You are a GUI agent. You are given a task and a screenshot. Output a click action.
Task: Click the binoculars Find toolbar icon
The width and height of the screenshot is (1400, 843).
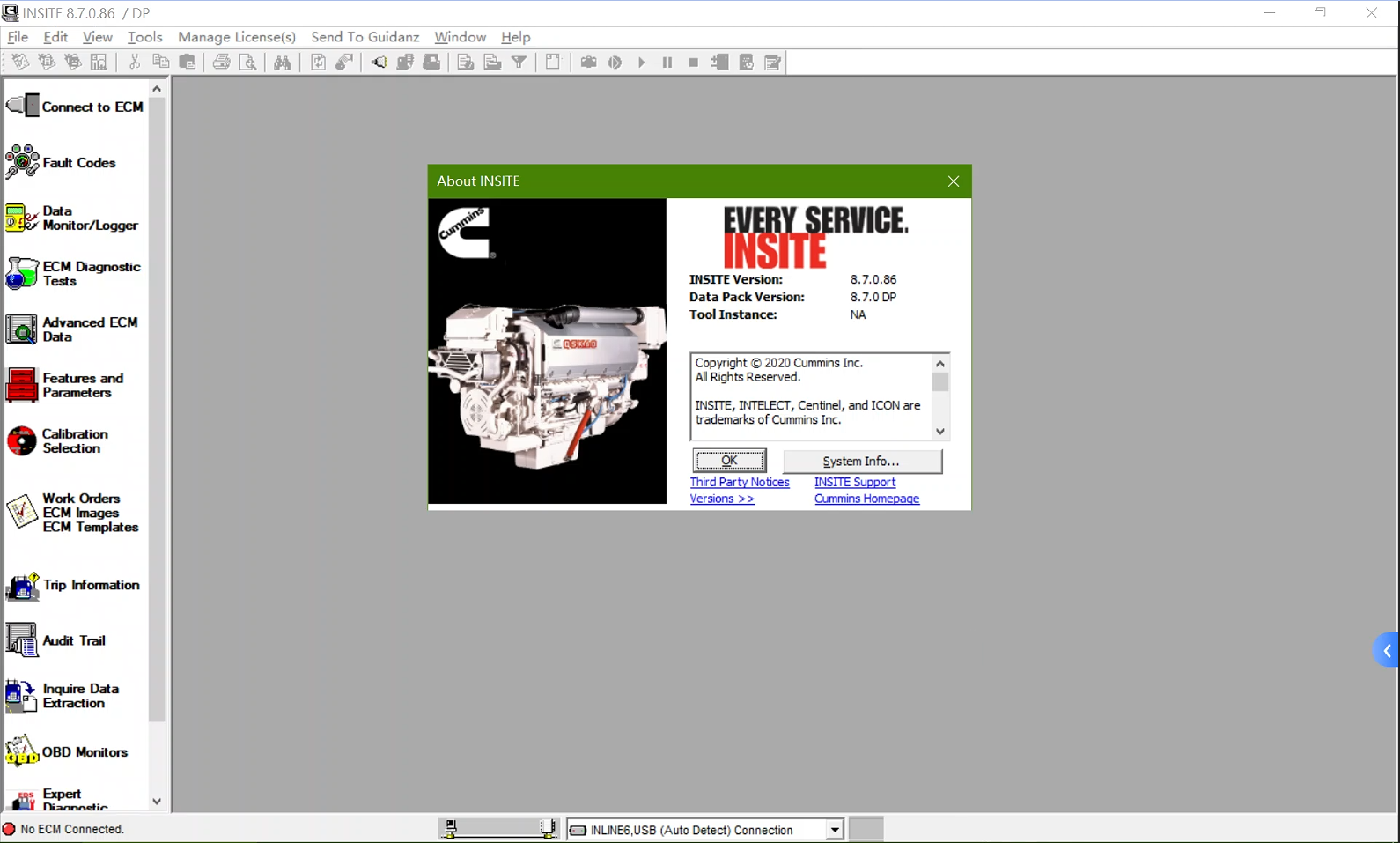[x=282, y=63]
